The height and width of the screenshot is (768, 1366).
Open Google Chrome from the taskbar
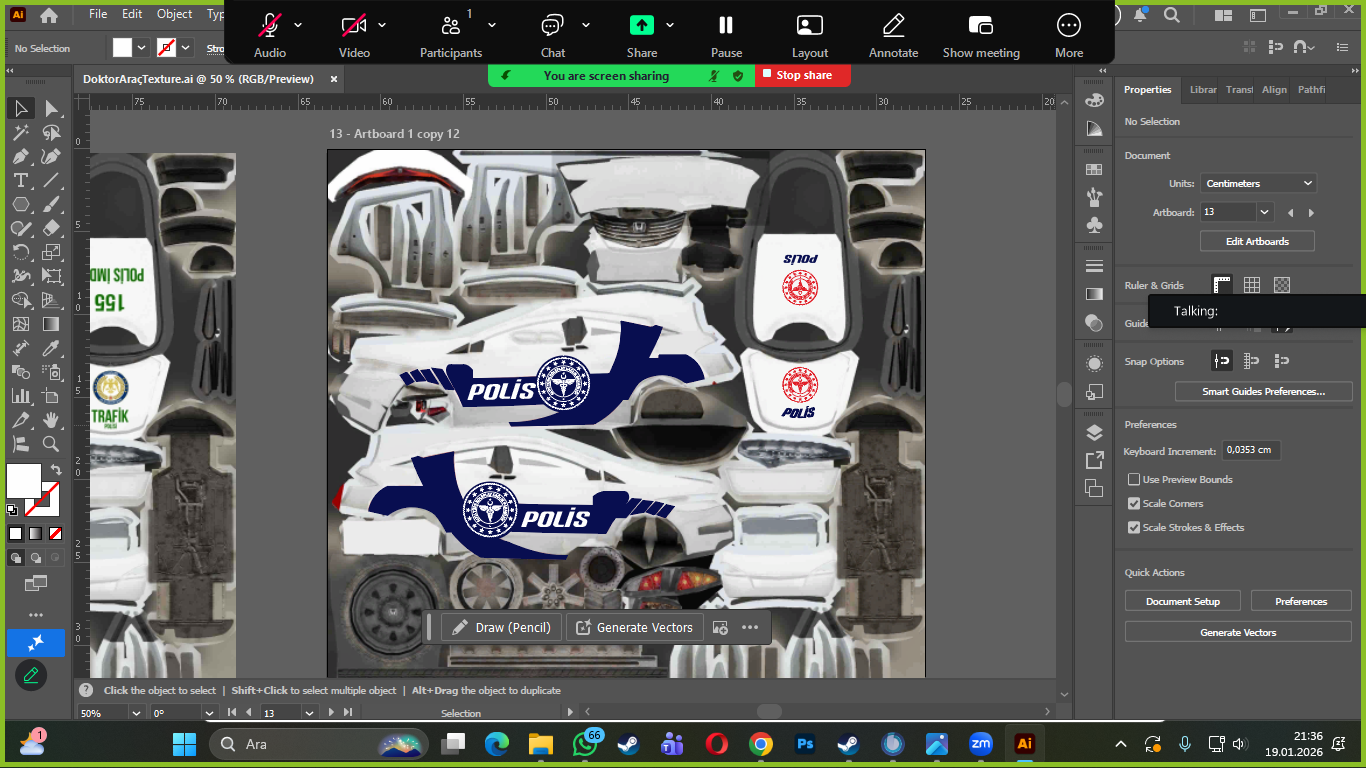coord(761,744)
